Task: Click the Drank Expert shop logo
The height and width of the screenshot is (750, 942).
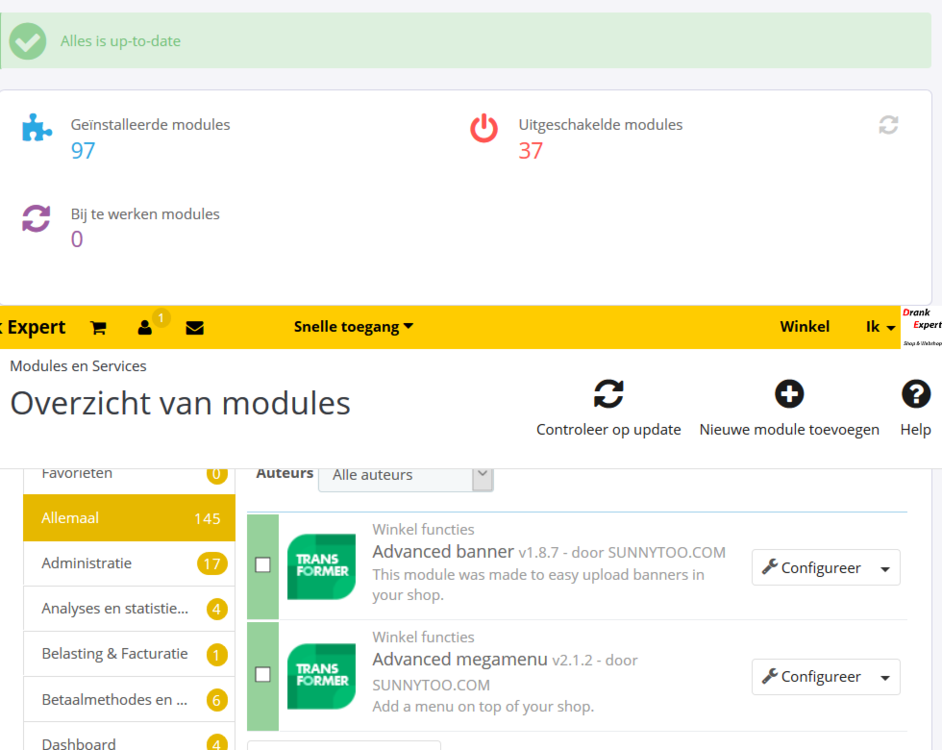Action: (x=921, y=327)
